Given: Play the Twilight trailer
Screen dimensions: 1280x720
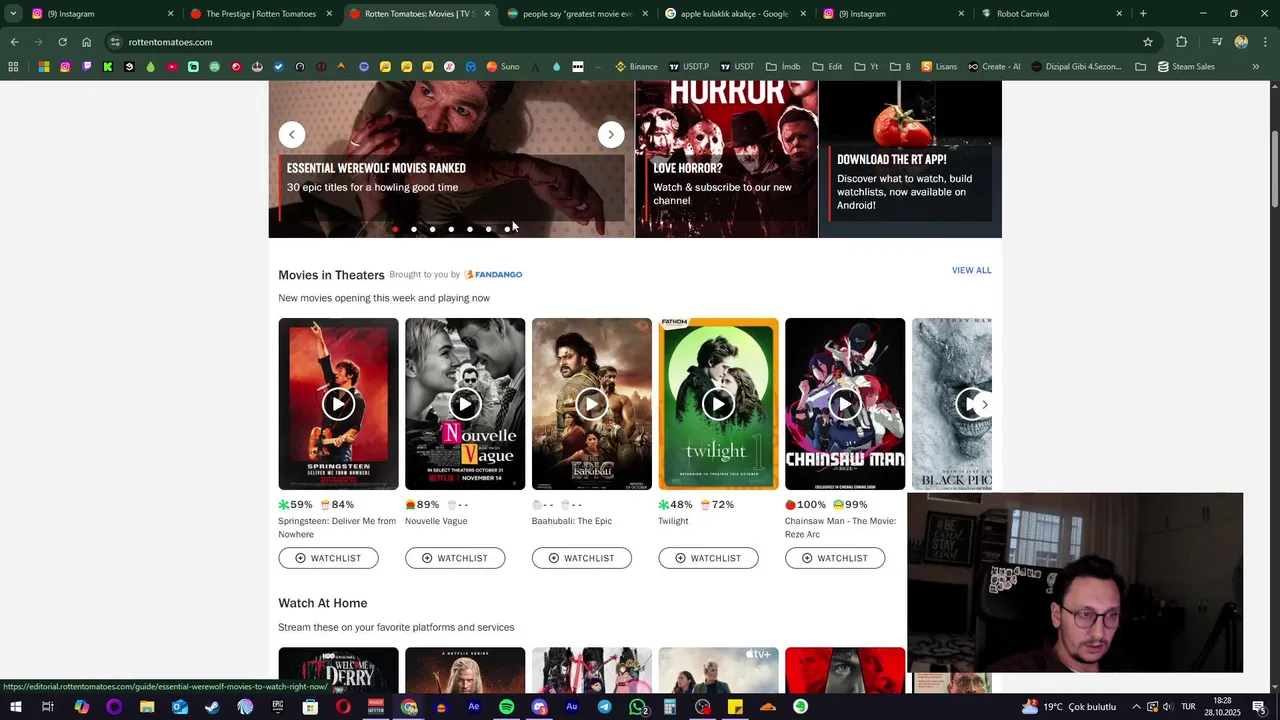Looking at the screenshot, I should point(718,404).
